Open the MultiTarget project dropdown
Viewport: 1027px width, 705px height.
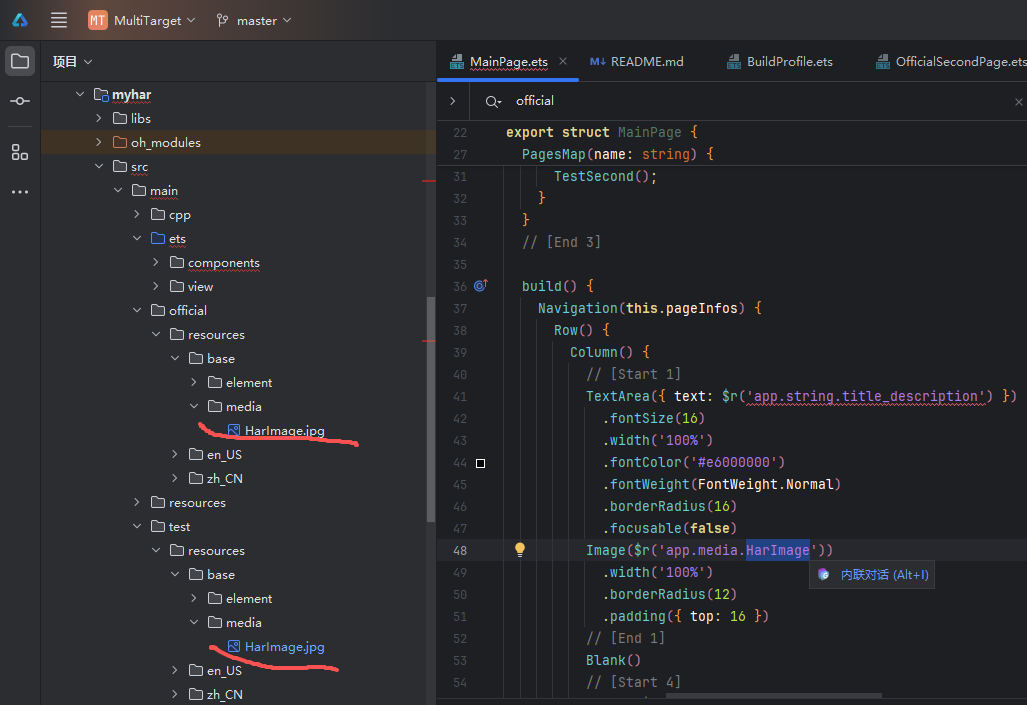[x=142, y=20]
